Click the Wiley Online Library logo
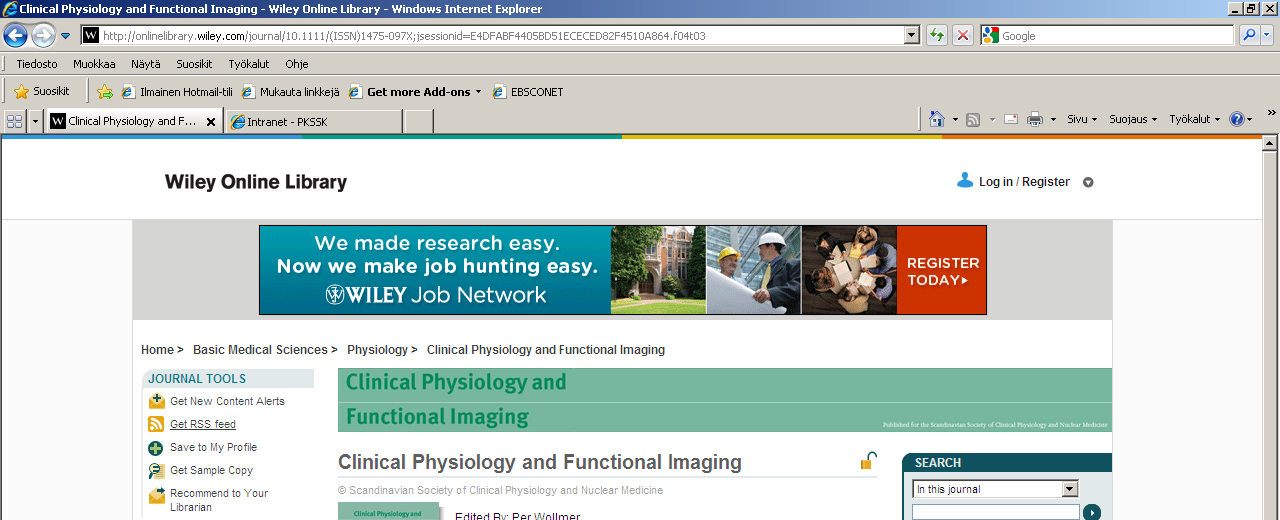 coord(256,182)
